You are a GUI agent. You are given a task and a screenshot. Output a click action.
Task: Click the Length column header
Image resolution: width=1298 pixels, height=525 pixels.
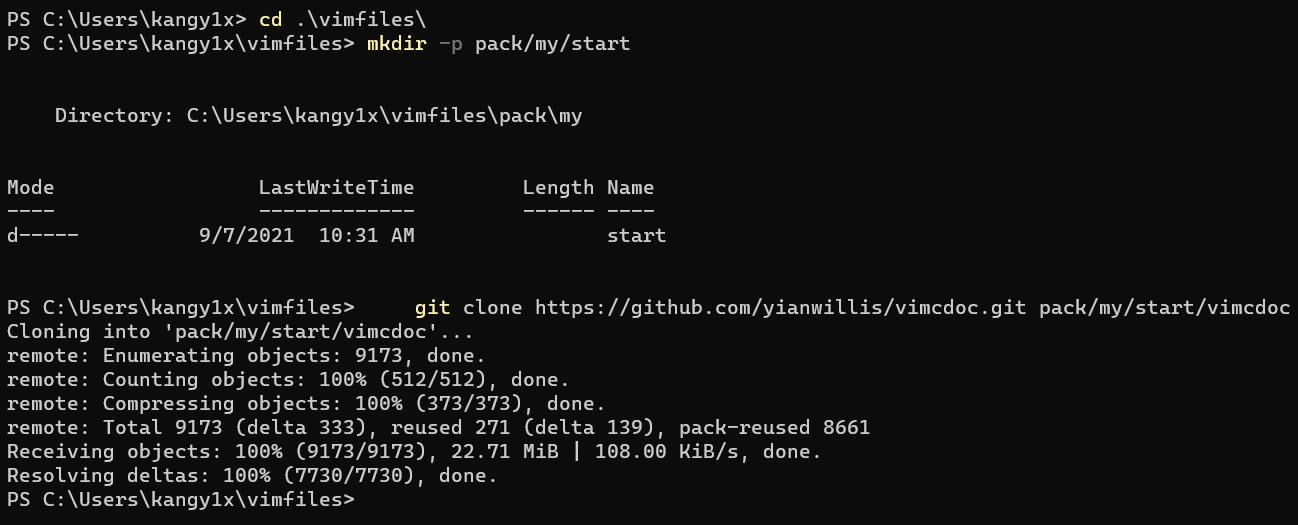pos(558,187)
